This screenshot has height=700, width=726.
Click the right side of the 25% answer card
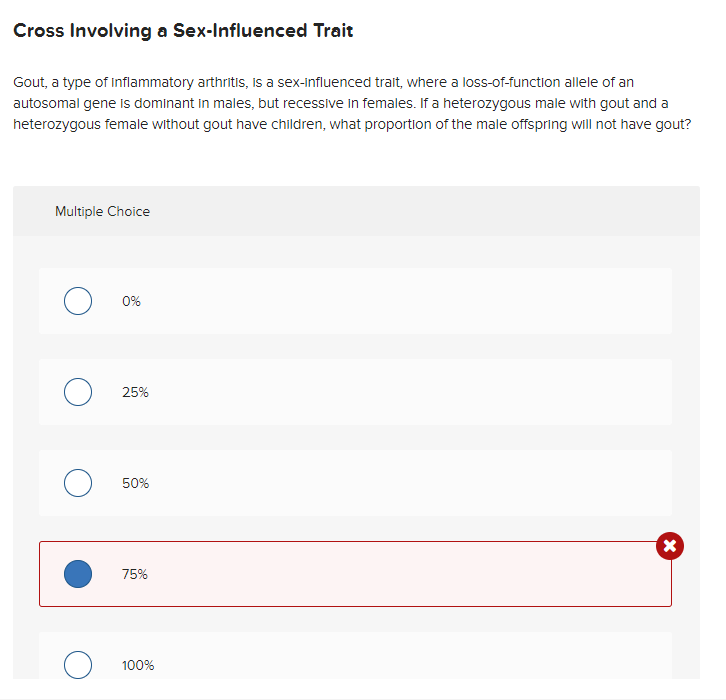[509, 392]
